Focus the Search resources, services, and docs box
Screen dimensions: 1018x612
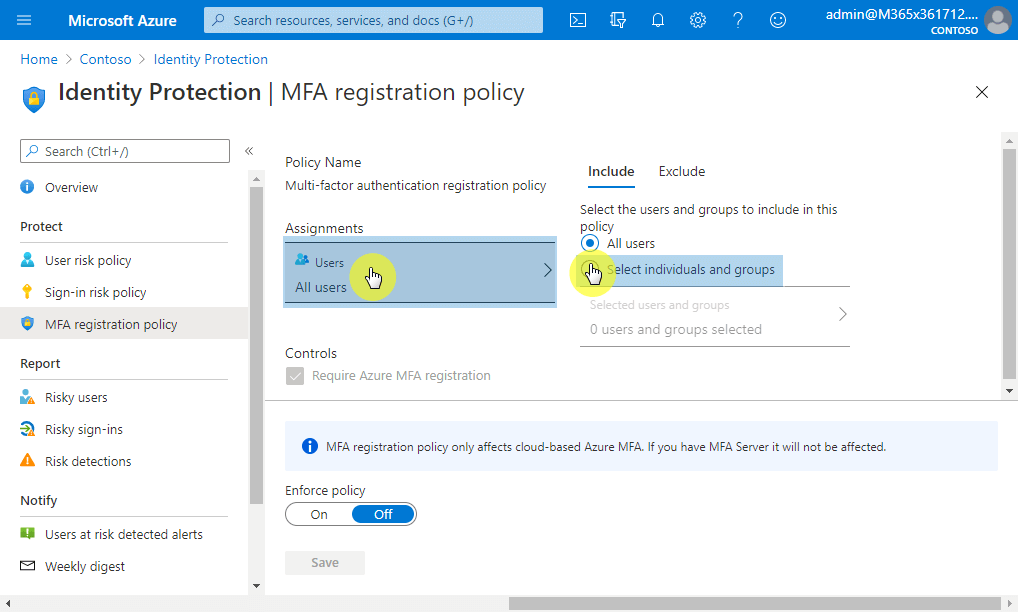[x=373, y=20]
